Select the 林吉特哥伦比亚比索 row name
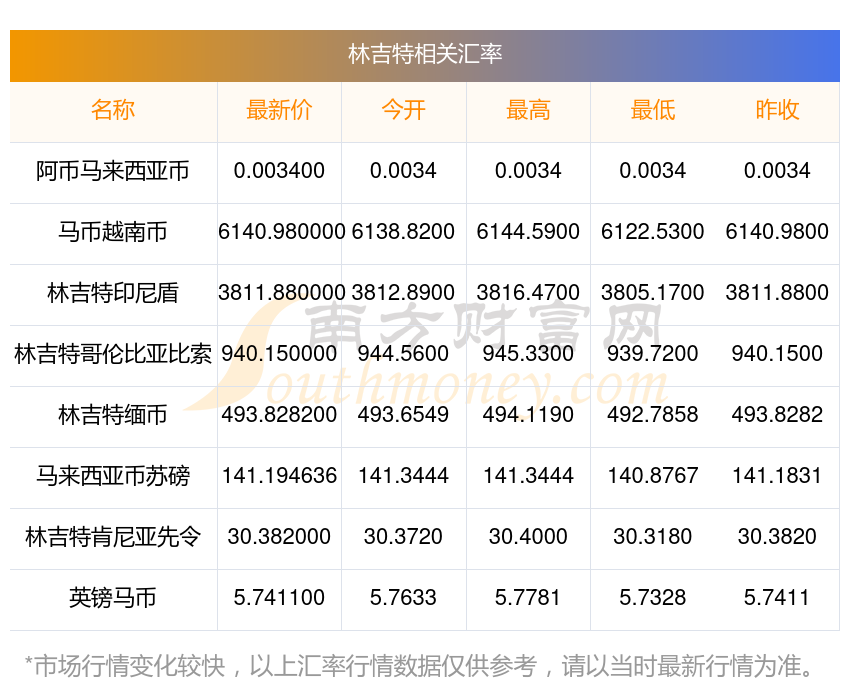 [113, 354]
